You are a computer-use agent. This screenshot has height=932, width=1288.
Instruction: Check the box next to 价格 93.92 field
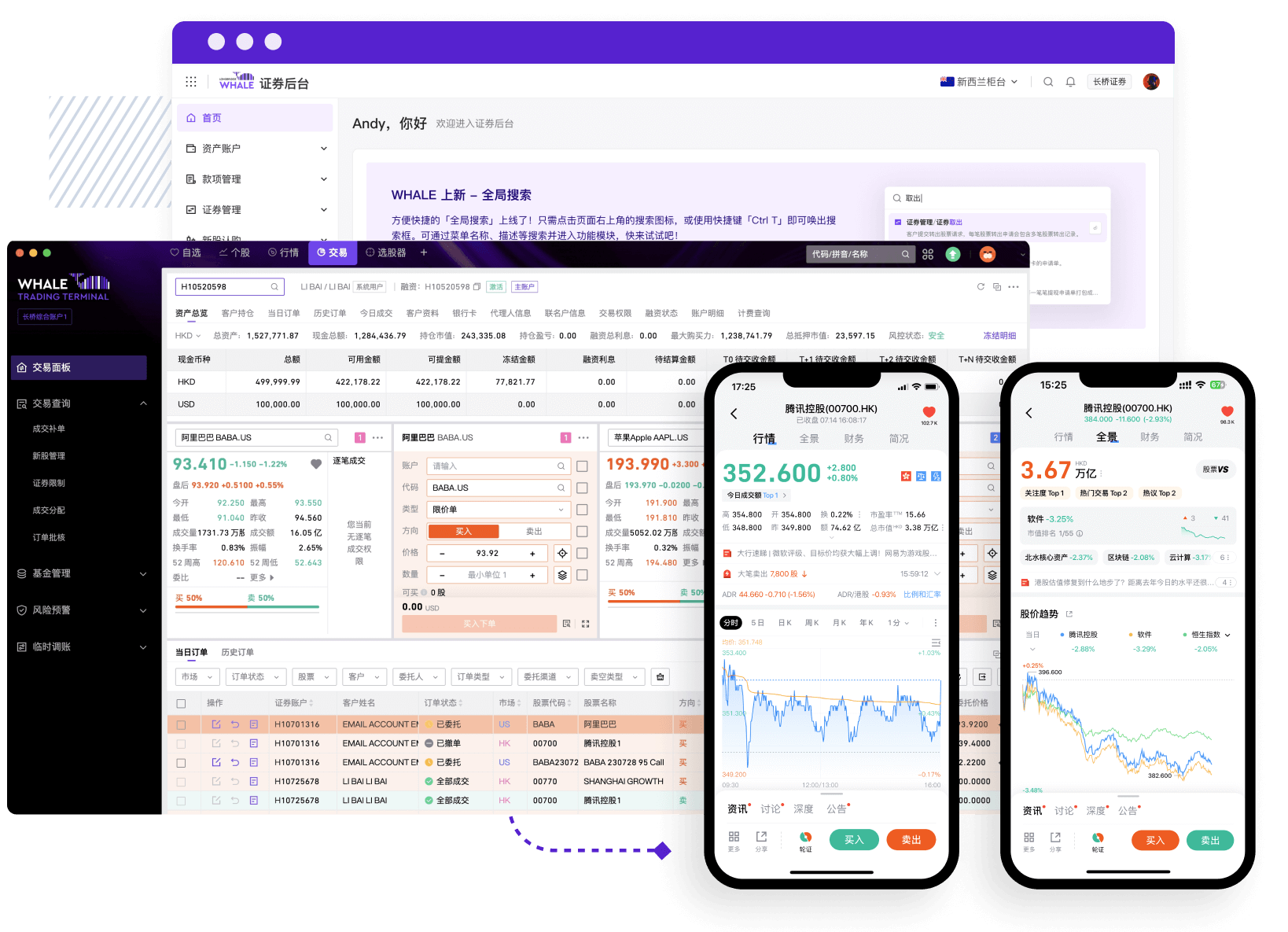point(582,553)
